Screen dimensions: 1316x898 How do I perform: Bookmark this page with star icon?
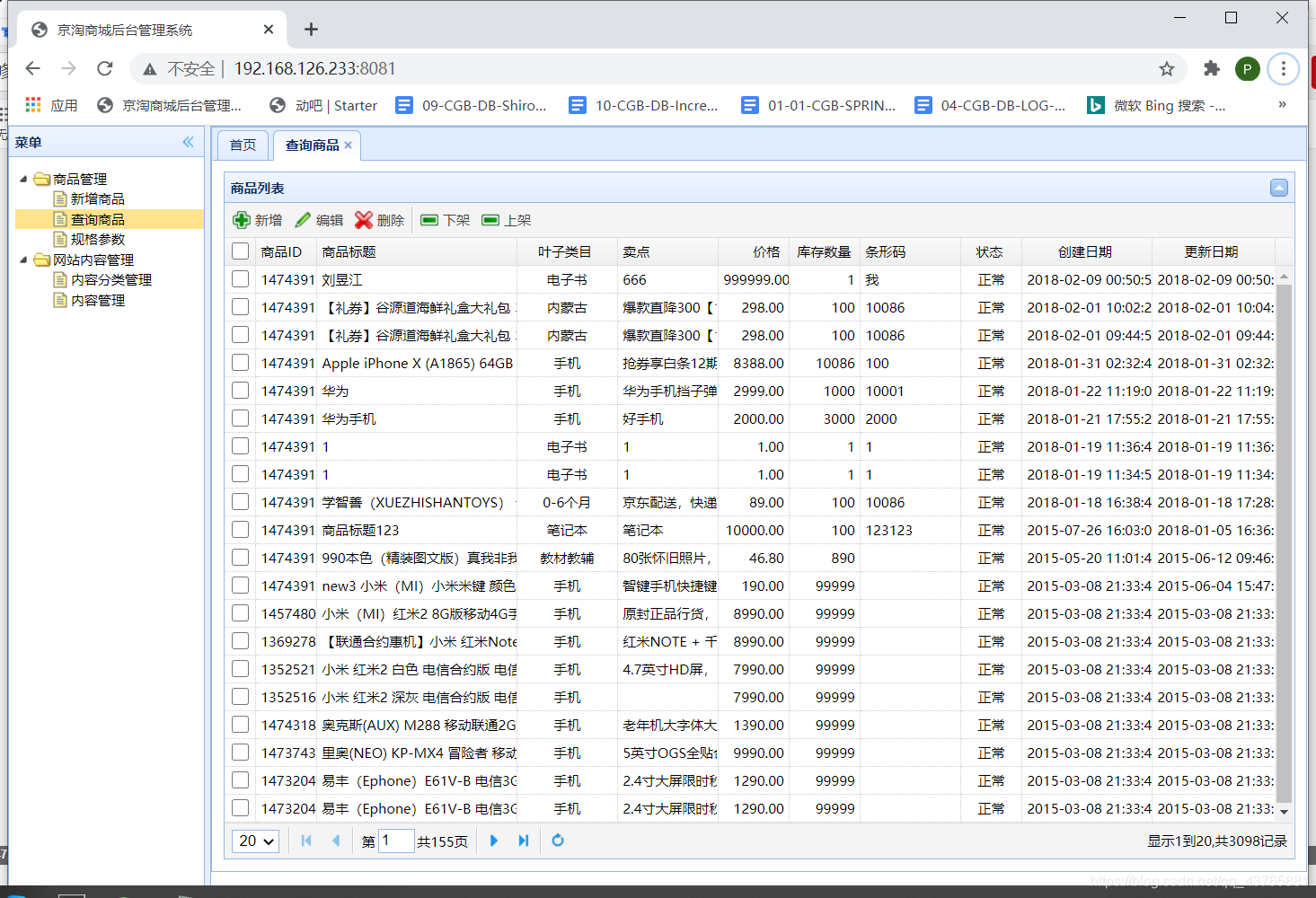click(1167, 69)
